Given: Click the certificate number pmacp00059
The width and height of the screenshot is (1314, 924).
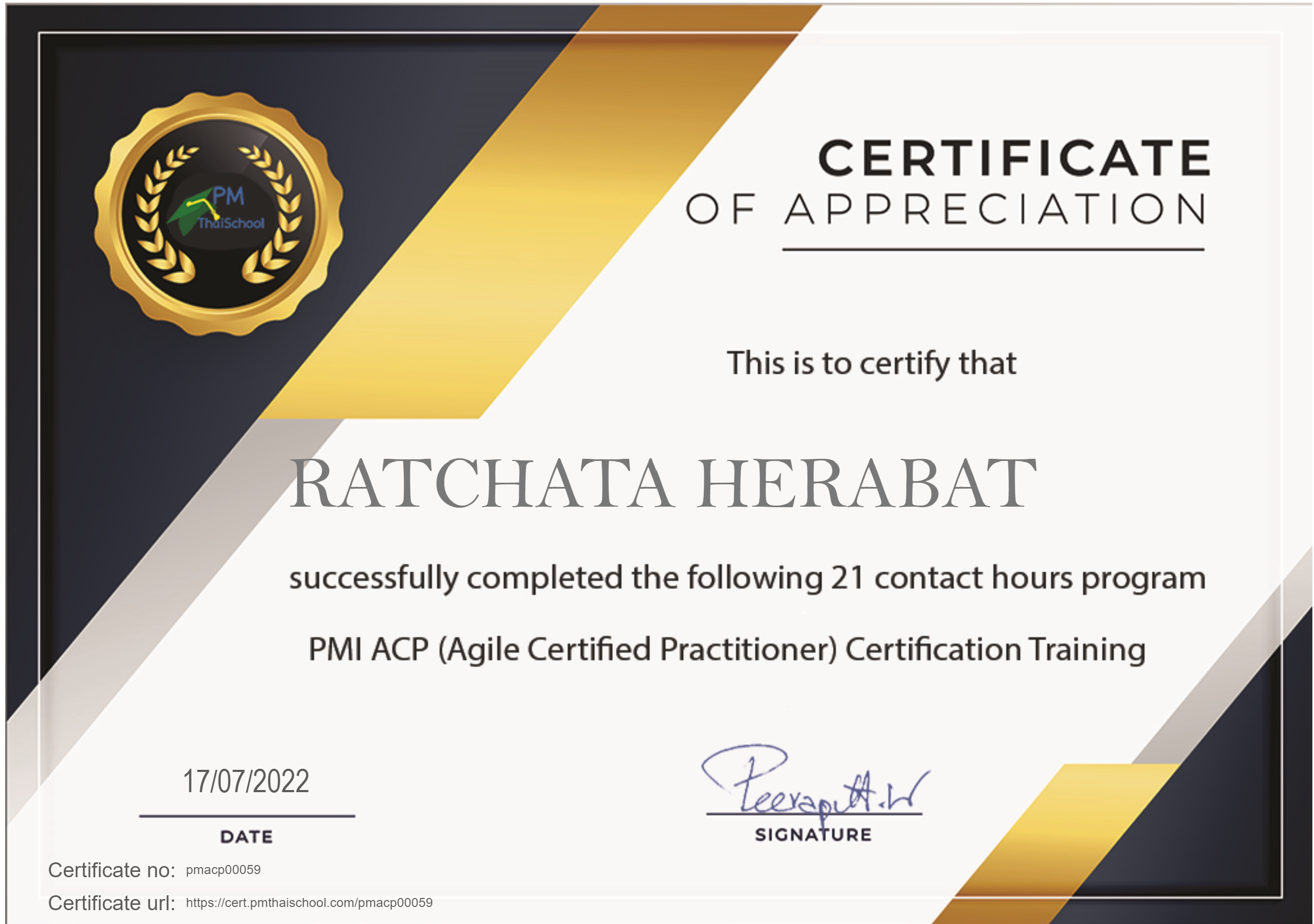Looking at the screenshot, I should 223,870.
